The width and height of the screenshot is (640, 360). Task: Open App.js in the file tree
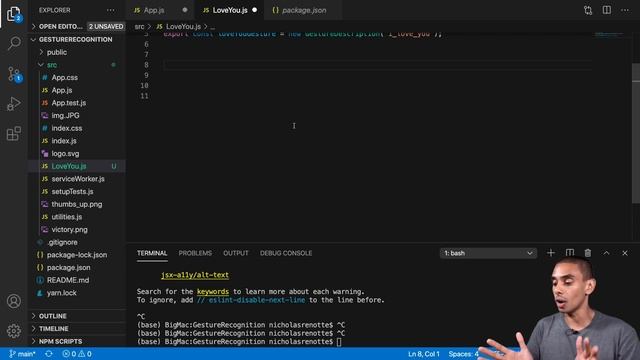62,90
